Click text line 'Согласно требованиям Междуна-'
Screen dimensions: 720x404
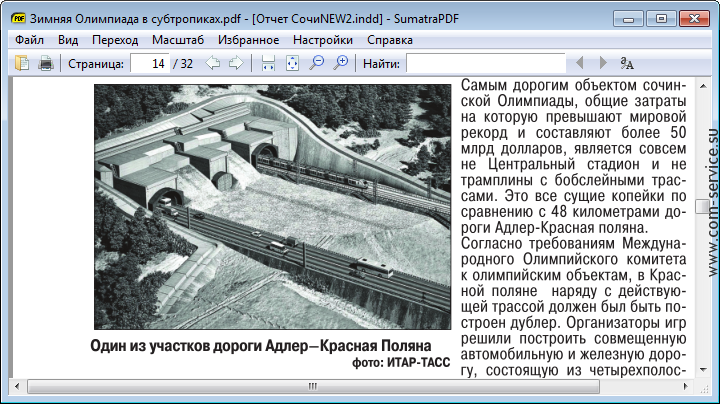[574, 243]
